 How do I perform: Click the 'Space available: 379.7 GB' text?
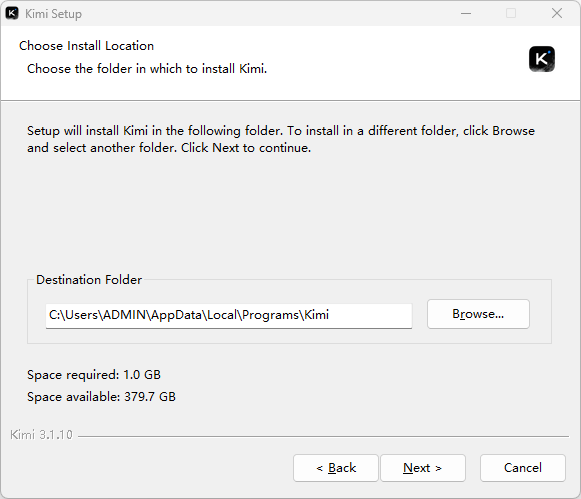(x=101, y=397)
